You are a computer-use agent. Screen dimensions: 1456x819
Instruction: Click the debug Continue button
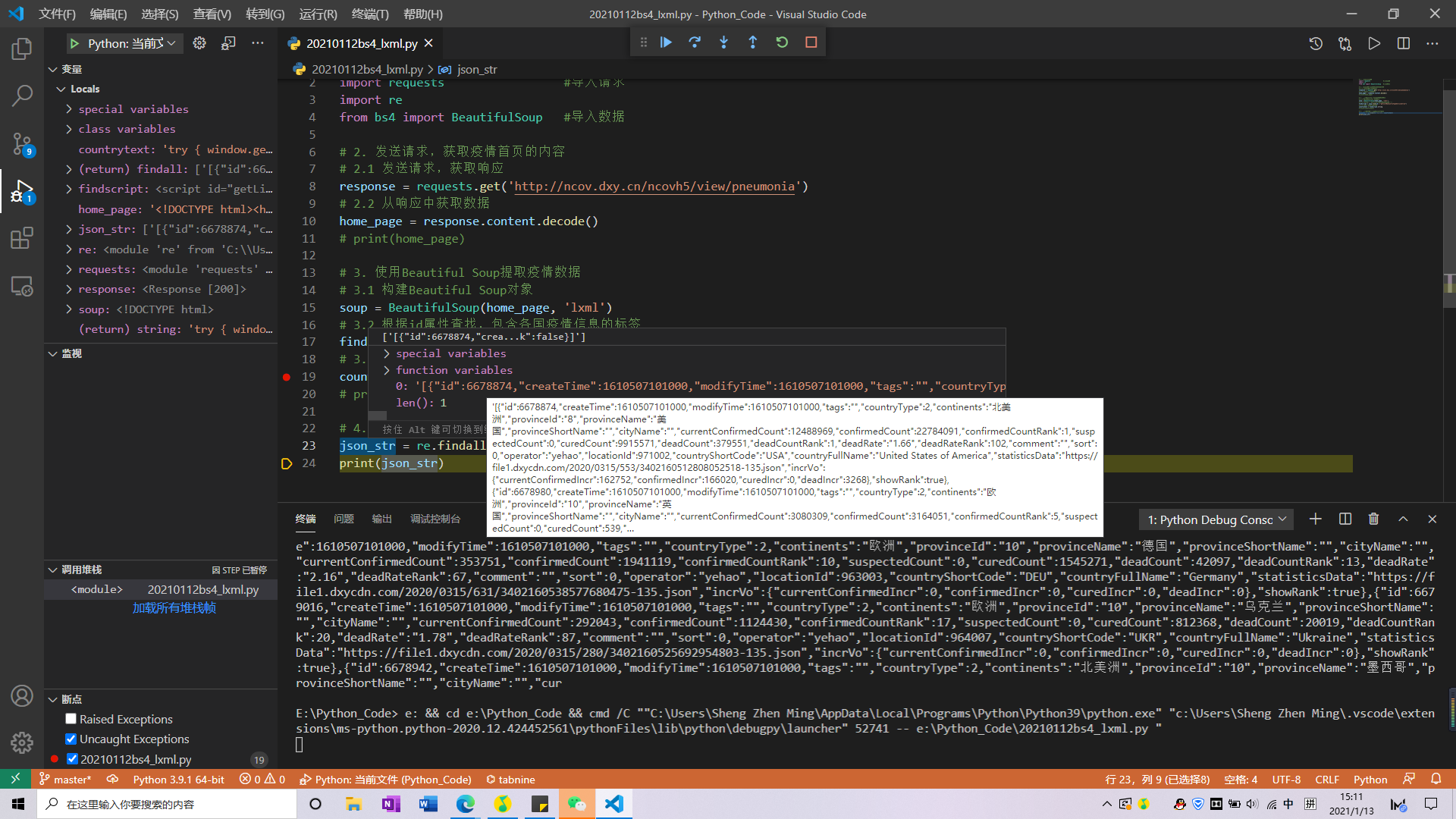click(x=666, y=42)
